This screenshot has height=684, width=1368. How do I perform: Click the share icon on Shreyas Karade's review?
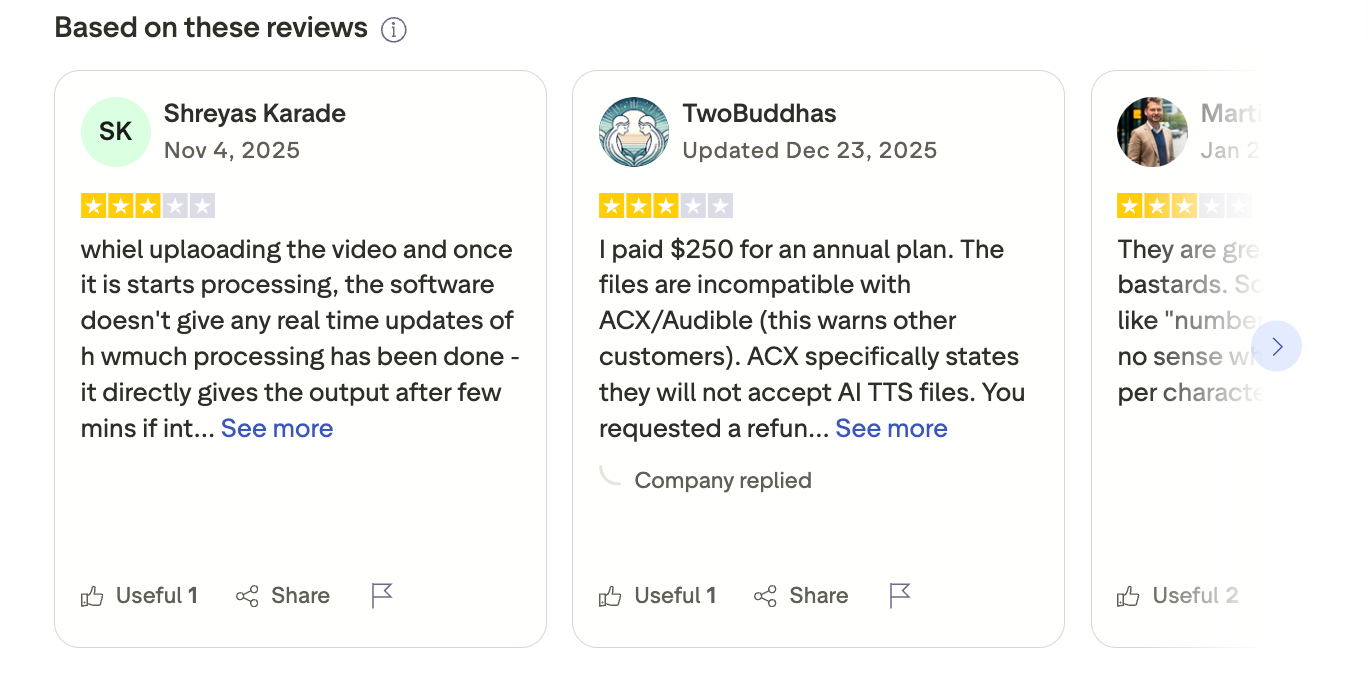247,597
